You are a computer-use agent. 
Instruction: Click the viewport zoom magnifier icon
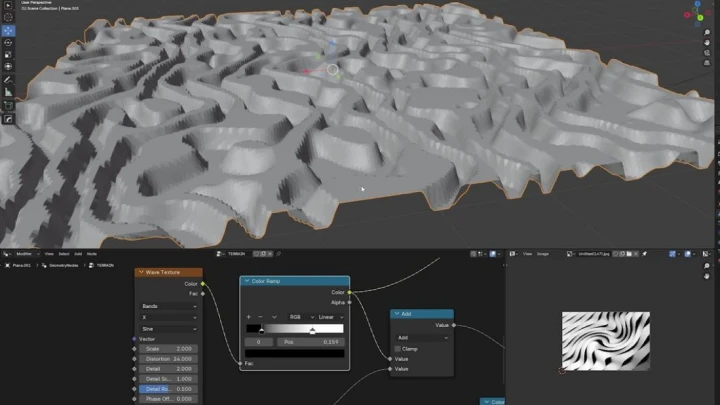pyautogui.click(x=707, y=32)
